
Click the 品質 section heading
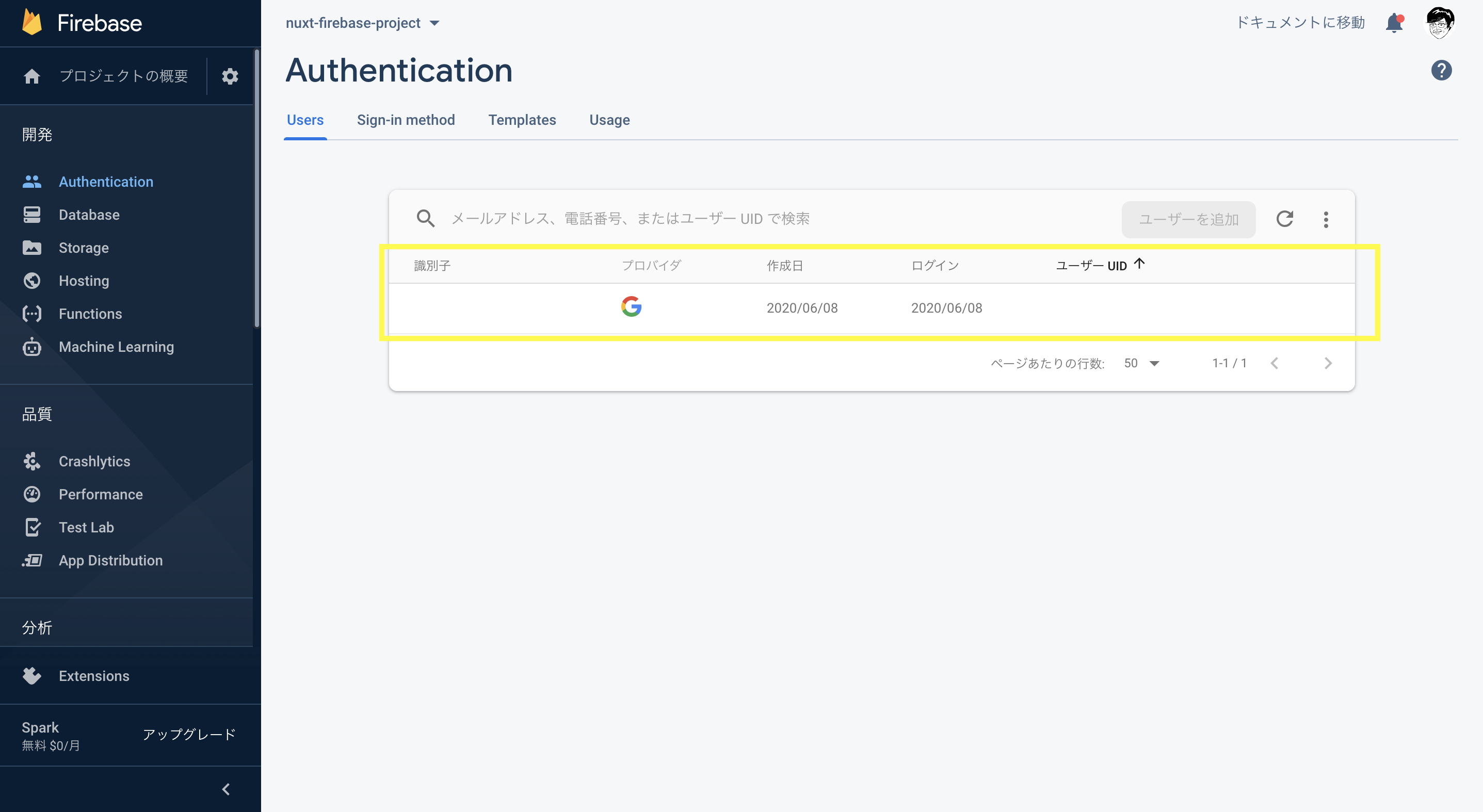coord(37,414)
